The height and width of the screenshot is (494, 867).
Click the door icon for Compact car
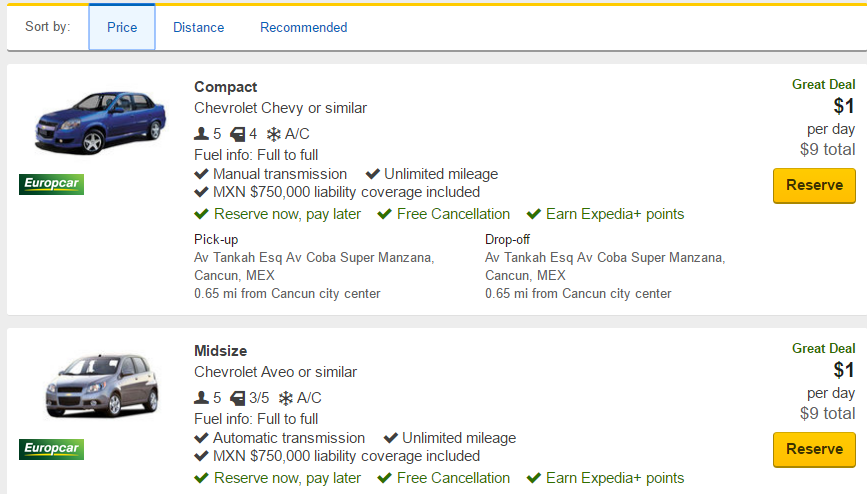[x=238, y=134]
